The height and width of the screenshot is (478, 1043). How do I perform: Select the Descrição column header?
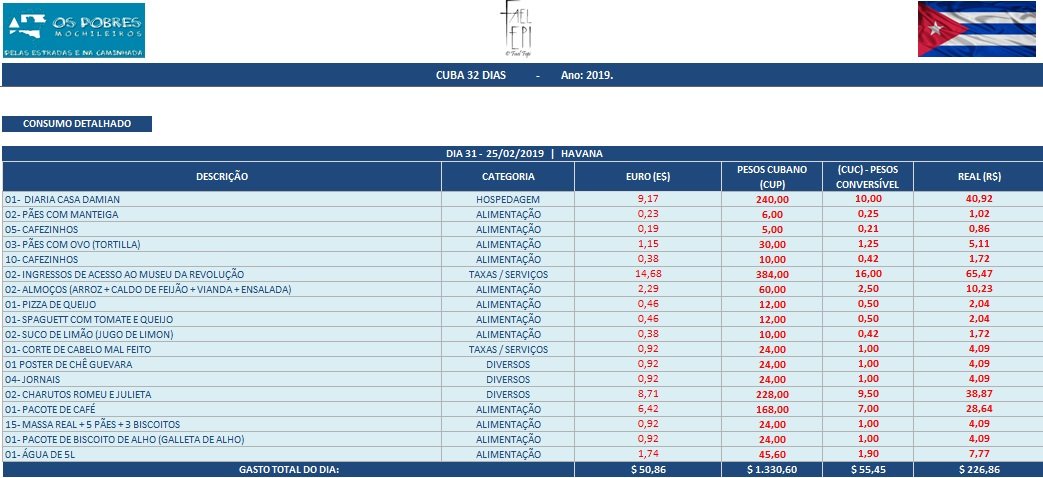point(222,176)
